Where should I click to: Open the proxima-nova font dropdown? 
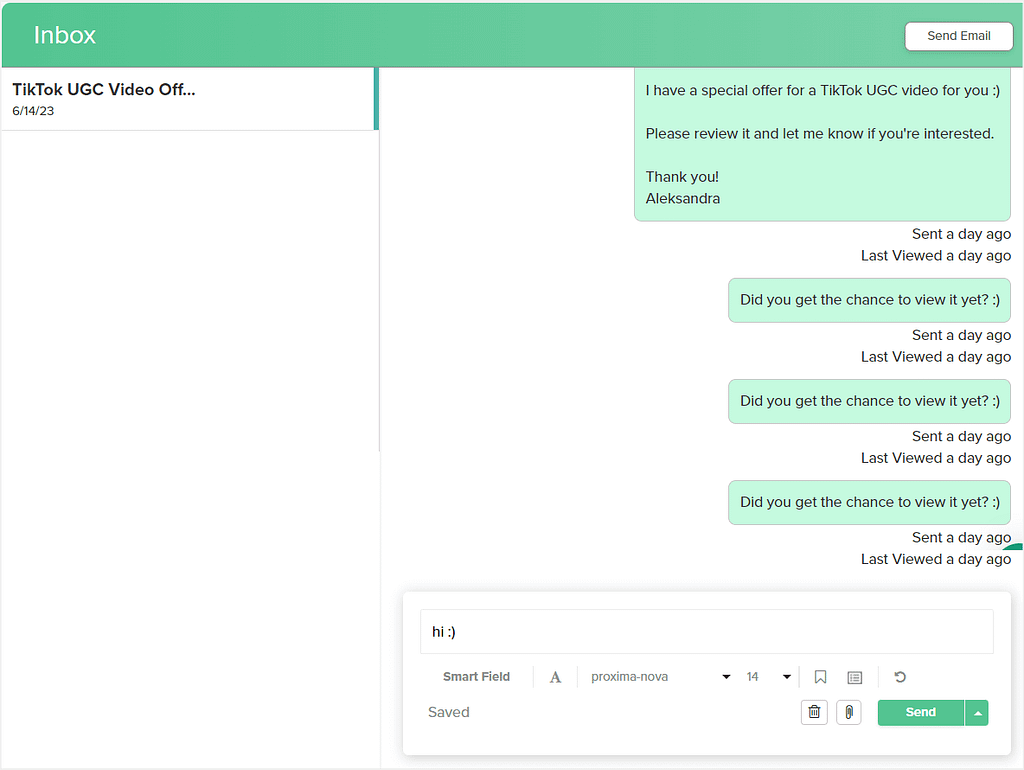click(x=660, y=677)
